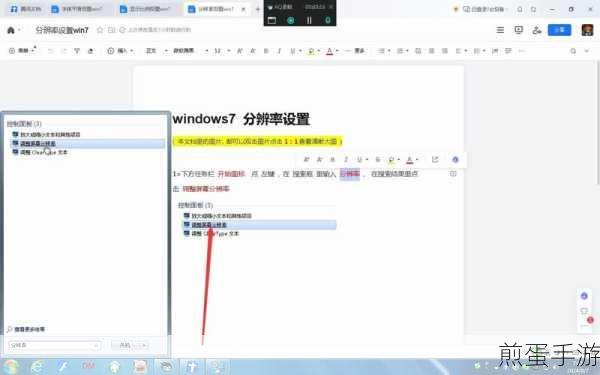Viewport: 600px width, 375px height.
Task: Open collaborator invite icon in header
Action: click(x=537, y=30)
